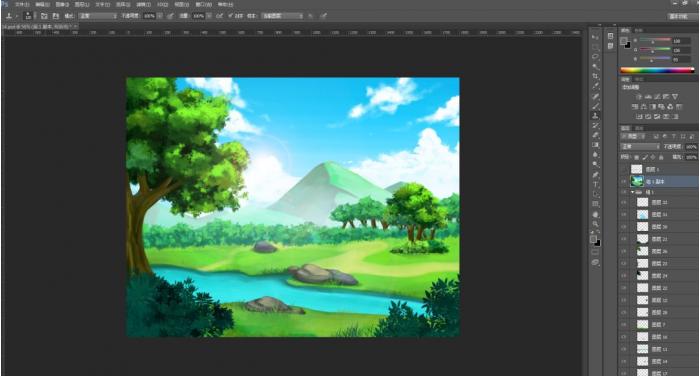This screenshot has height=376, width=700.
Task: Open the first menu in the menu bar
Action: pos(22,4)
